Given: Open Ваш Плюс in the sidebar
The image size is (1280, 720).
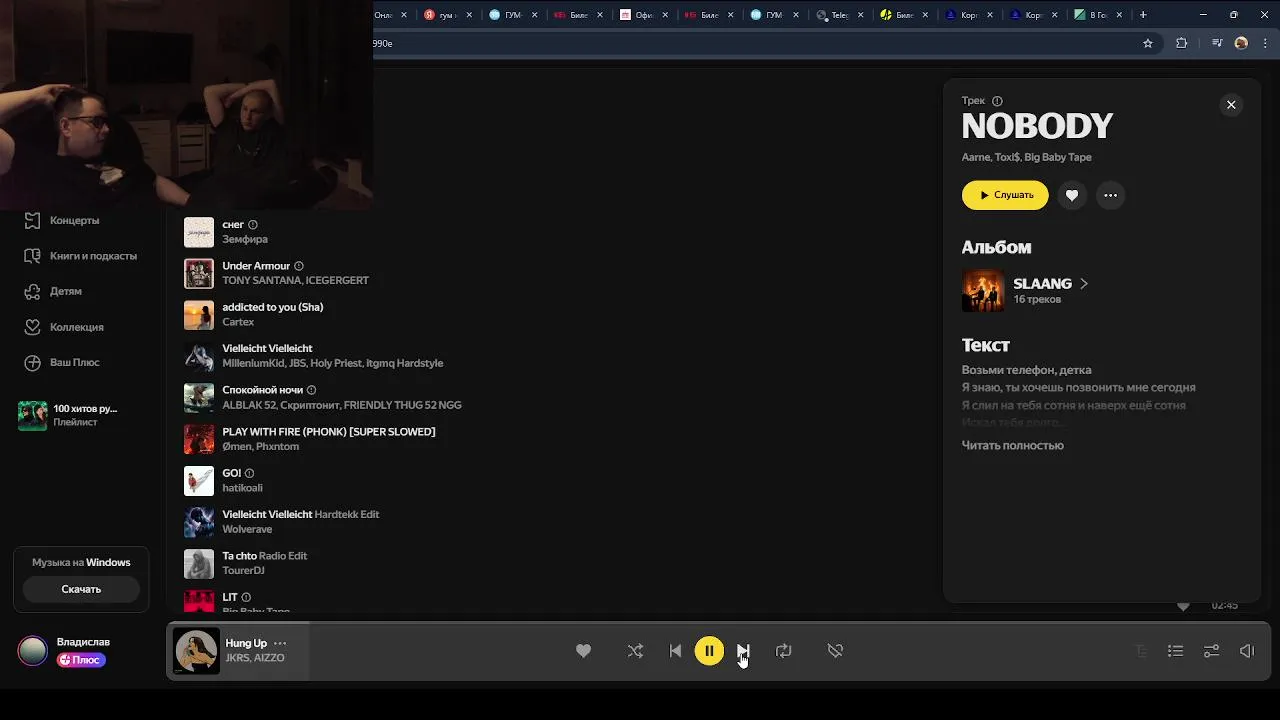Looking at the screenshot, I should 75,362.
